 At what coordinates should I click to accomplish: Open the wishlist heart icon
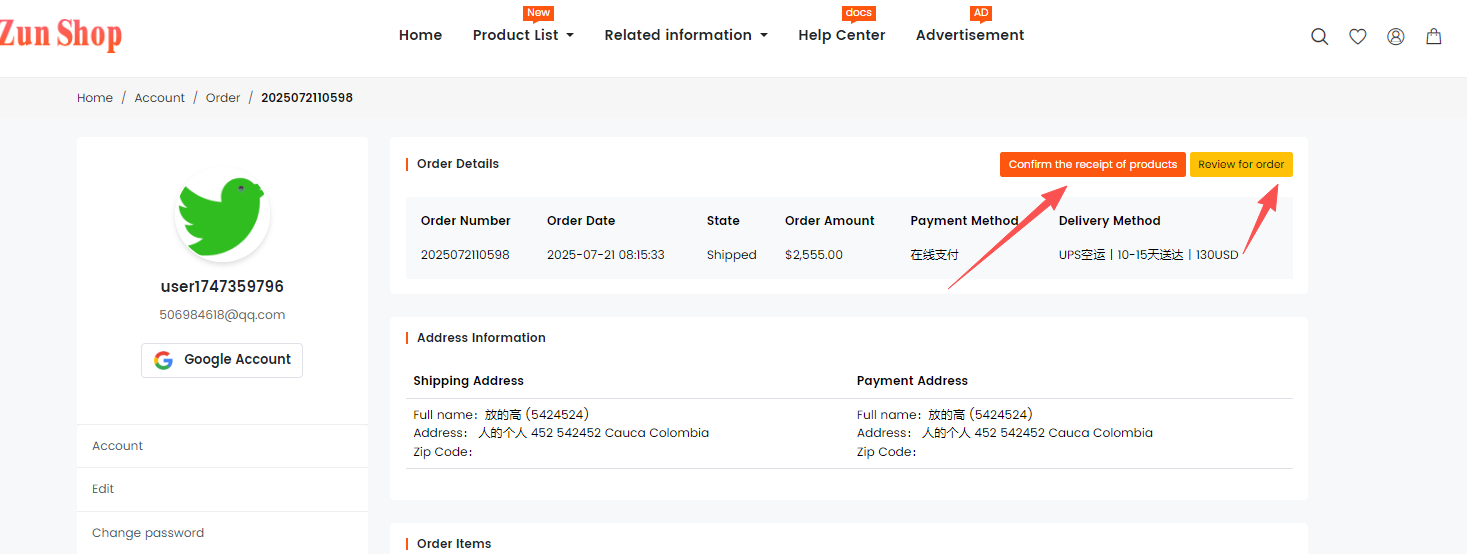[1357, 36]
